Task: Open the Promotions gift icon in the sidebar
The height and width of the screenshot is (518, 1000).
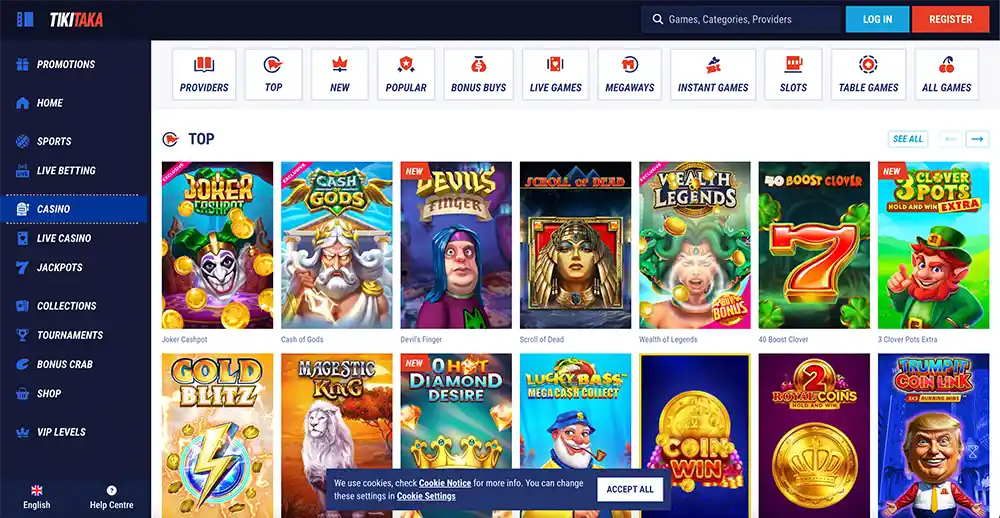Action: click(x=22, y=64)
